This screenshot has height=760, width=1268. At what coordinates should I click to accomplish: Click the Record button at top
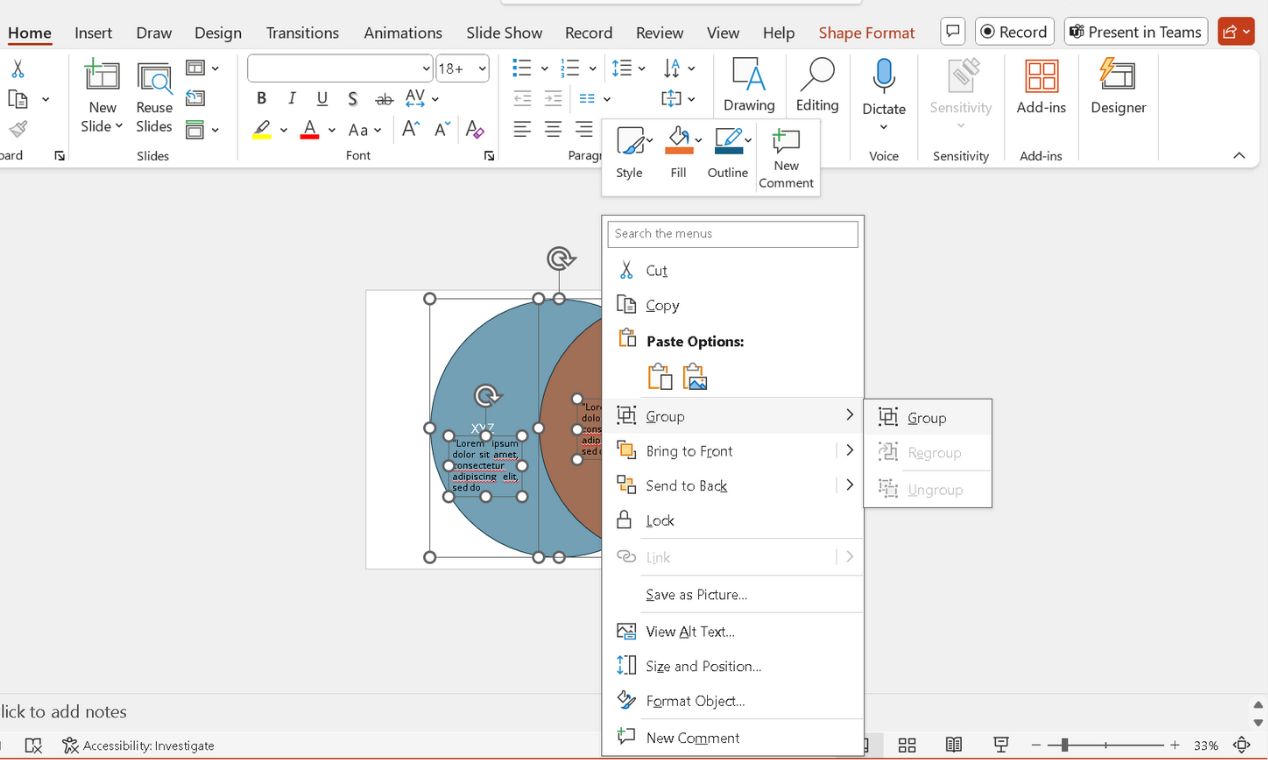click(1014, 32)
